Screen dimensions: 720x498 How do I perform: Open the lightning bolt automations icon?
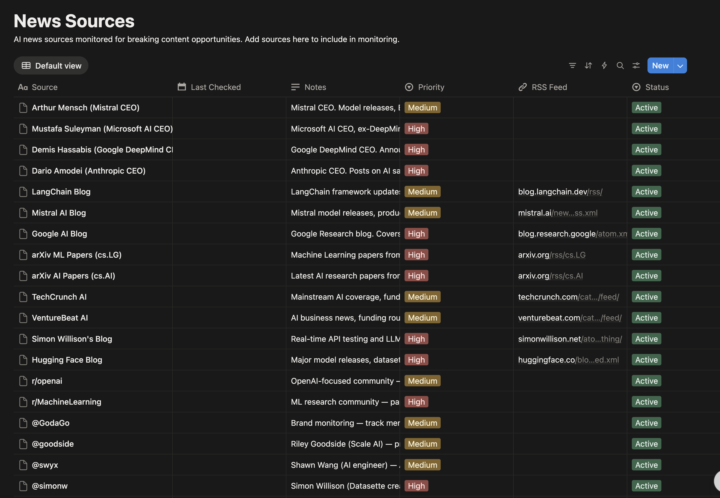pyautogui.click(x=604, y=66)
